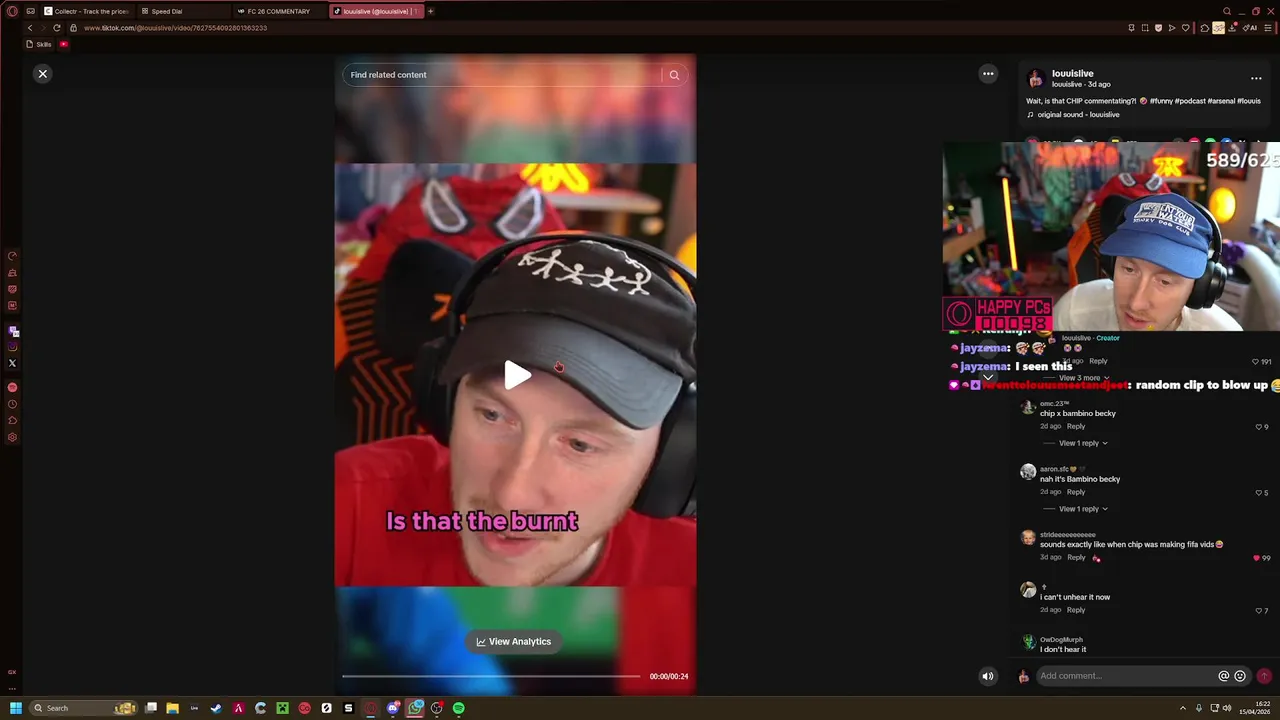Open OwDogMurph commenter profile
The height and width of the screenshot is (720, 1280).
coord(1061,640)
